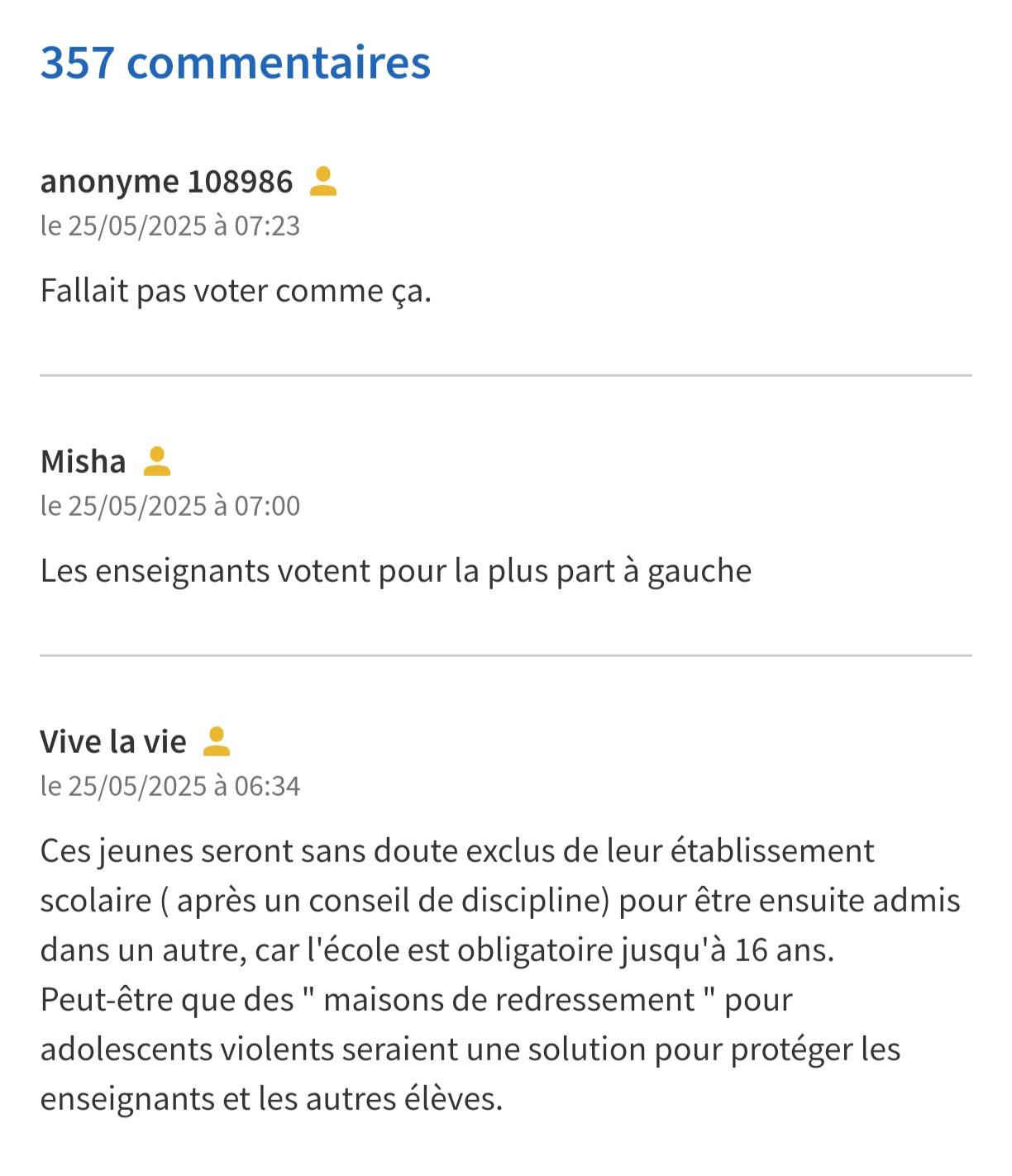
Task: Select comment text Fallait pas voter comme ça
Action: (x=236, y=291)
